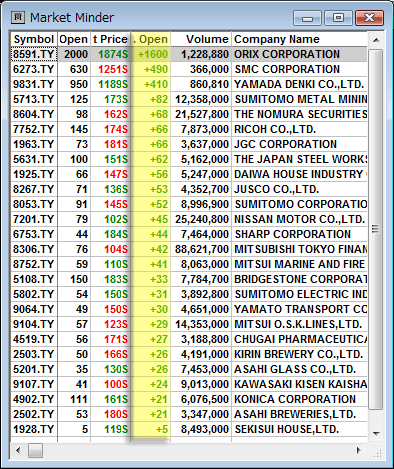The width and height of the screenshot is (394, 469).
Task: Click volume value 1,228,880
Action: [205, 54]
